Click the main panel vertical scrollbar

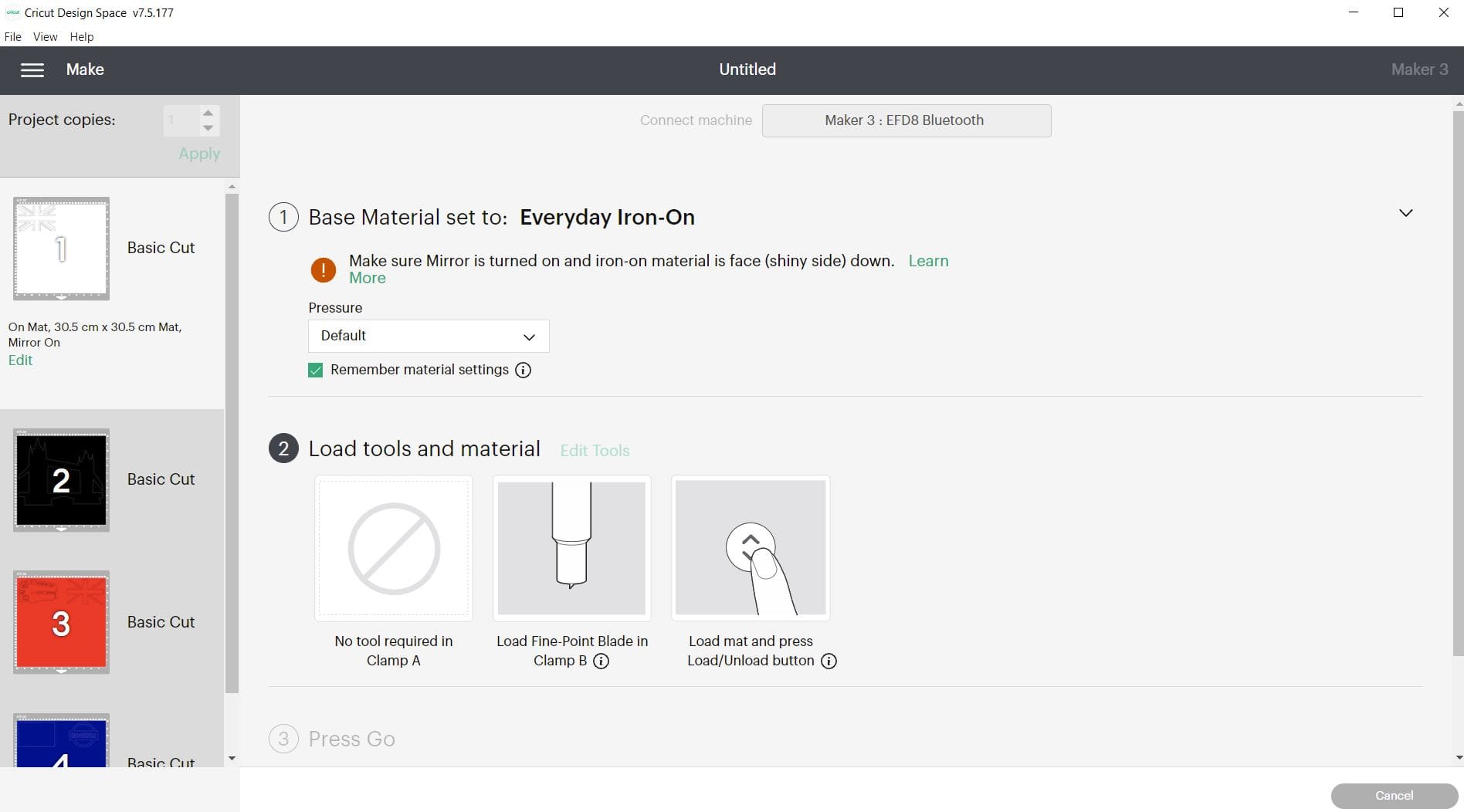pos(1458,384)
